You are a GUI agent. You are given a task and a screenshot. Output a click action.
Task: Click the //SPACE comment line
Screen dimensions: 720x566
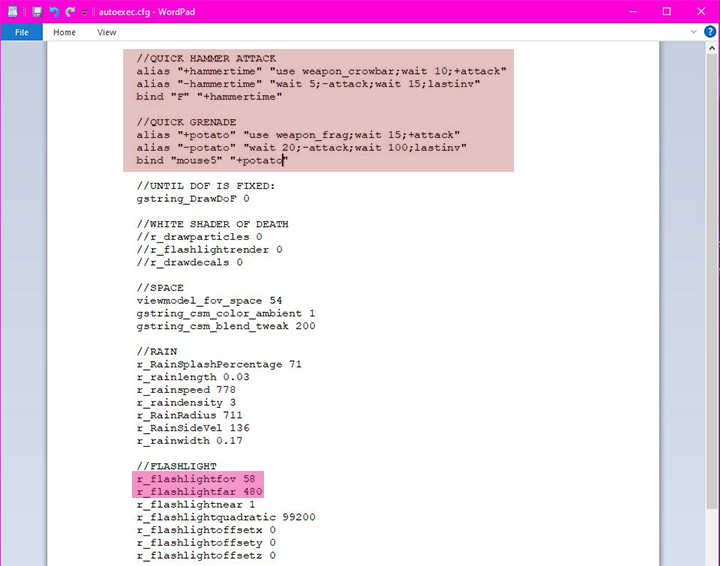[x=160, y=287]
